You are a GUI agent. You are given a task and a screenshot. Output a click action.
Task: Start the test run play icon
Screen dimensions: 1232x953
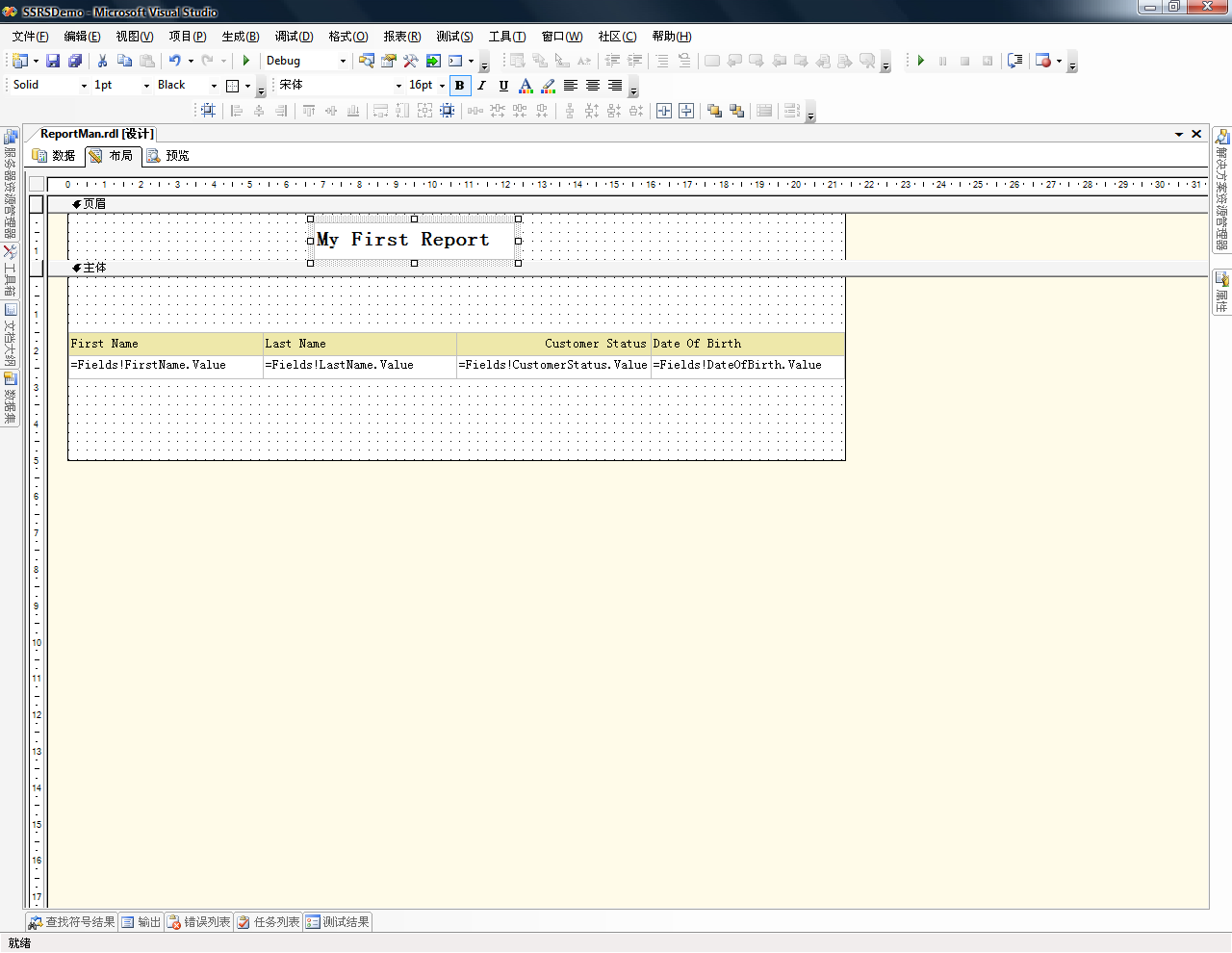point(921,61)
